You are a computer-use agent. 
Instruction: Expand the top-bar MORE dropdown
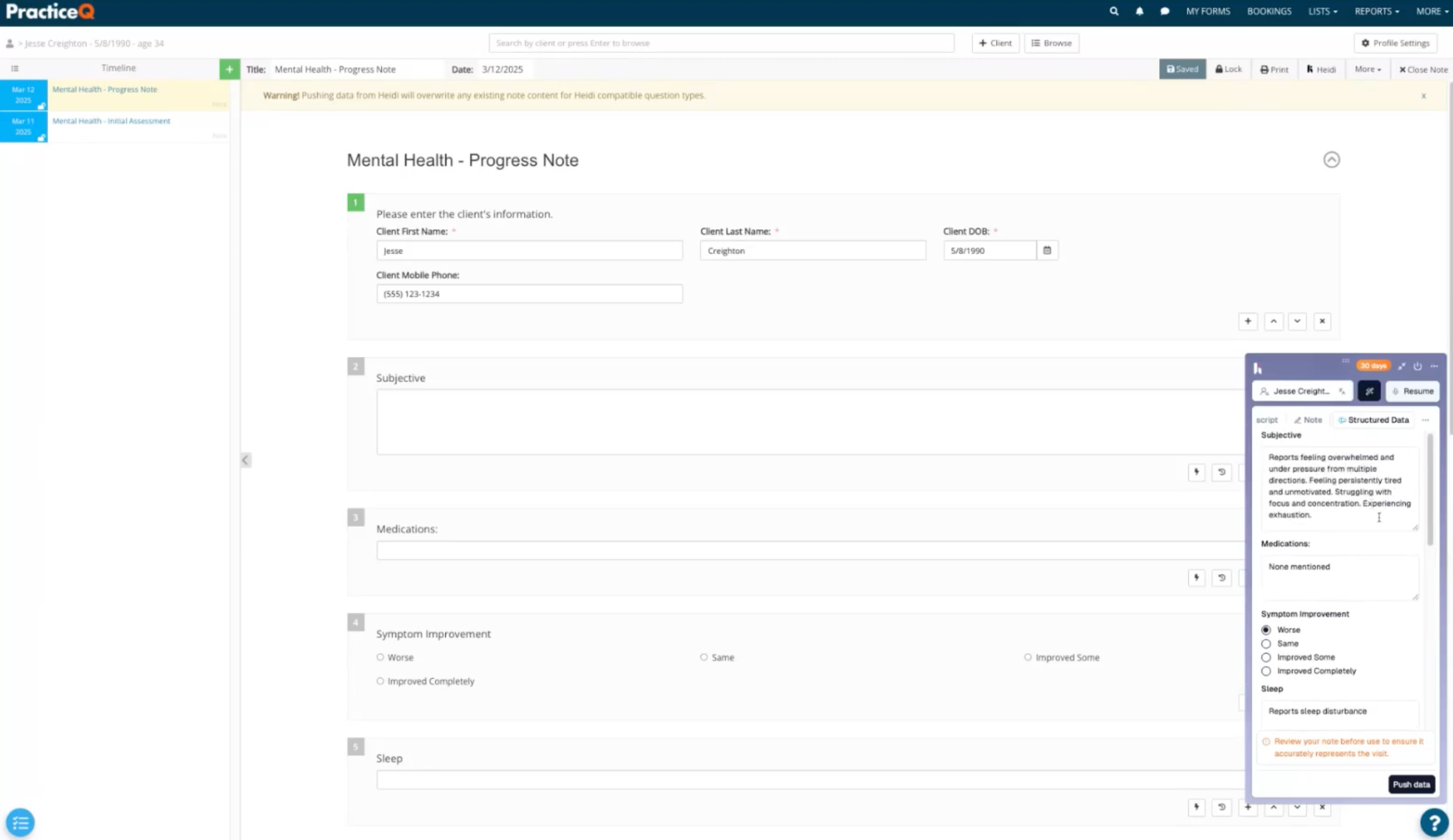pos(1432,11)
